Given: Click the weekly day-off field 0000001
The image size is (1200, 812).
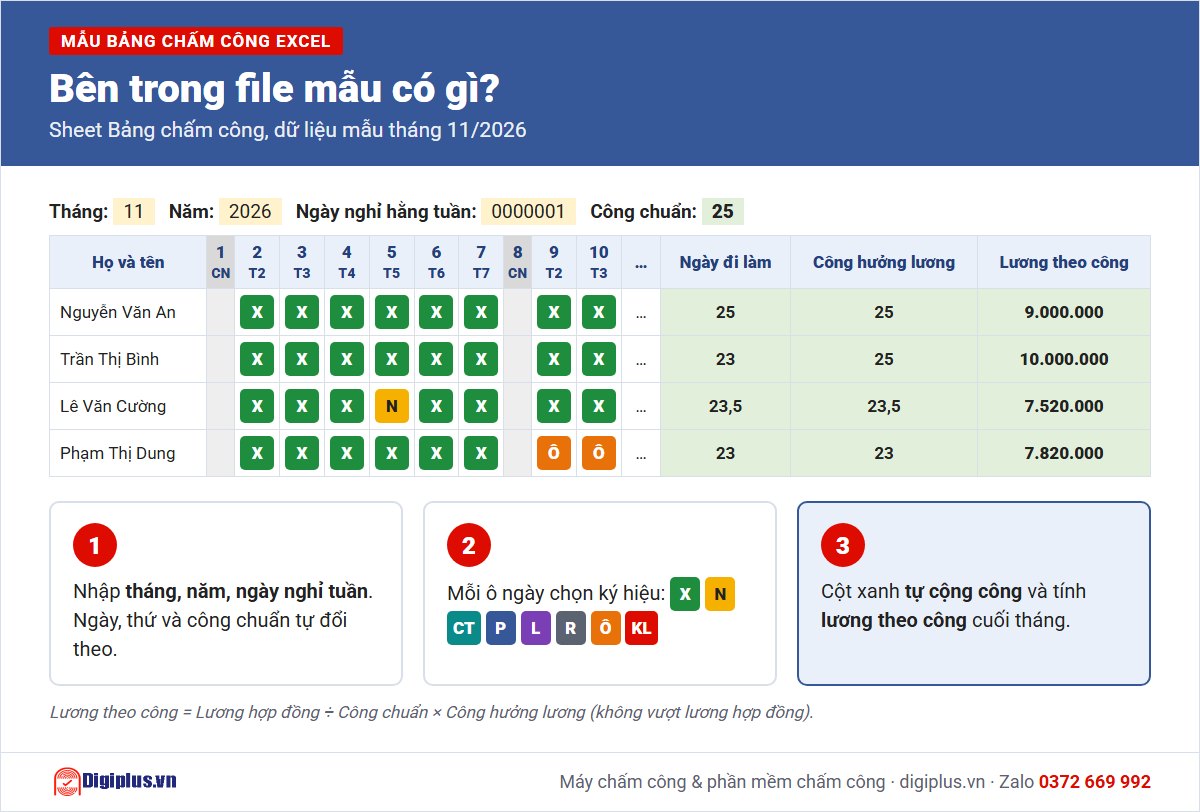Looking at the screenshot, I should tap(529, 211).
